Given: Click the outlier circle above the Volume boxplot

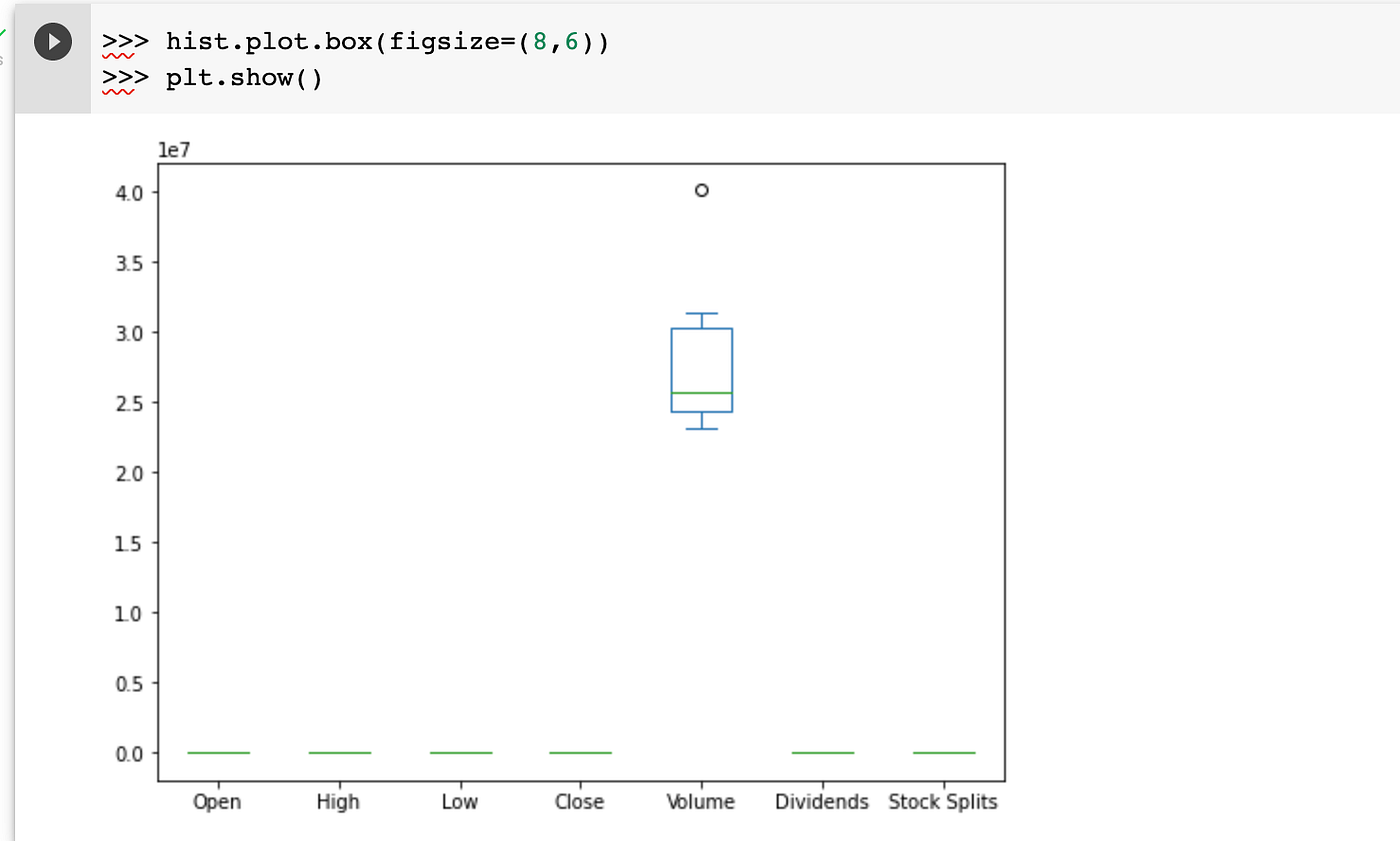Looking at the screenshot, I should pyautogui.click(x=701, y=189).
